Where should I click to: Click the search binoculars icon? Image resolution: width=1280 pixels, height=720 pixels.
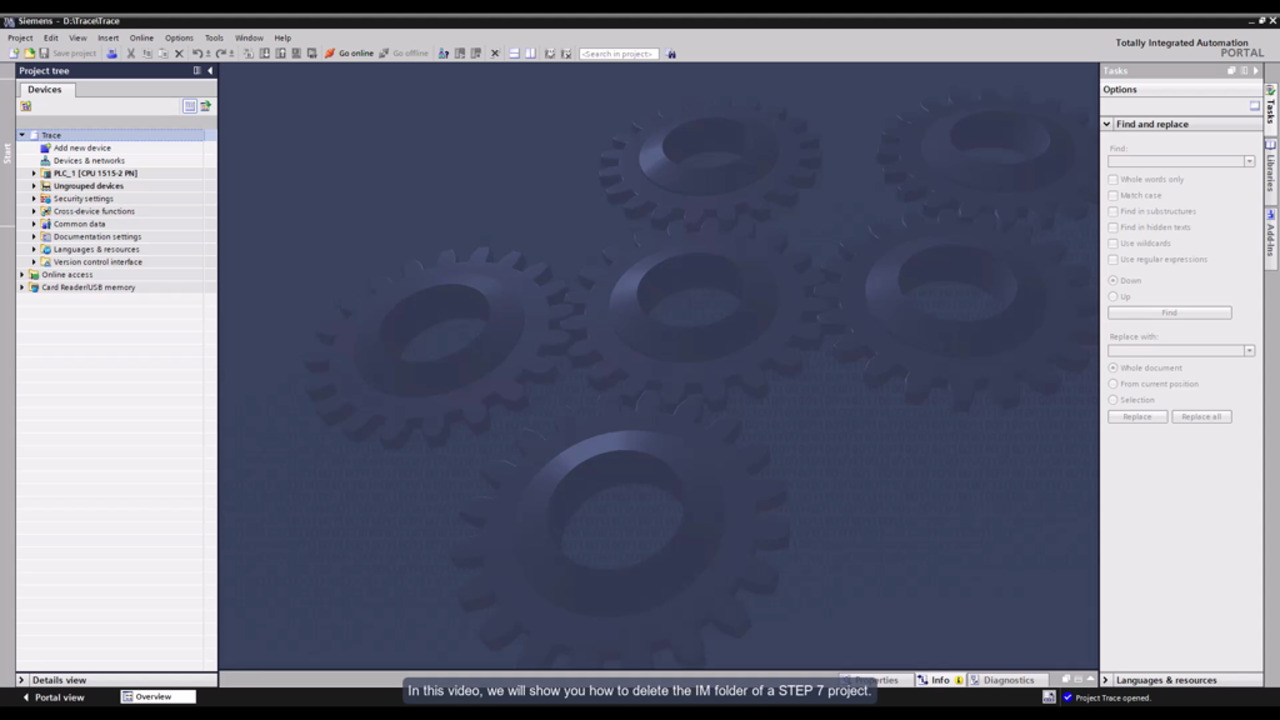click(671, 54)
